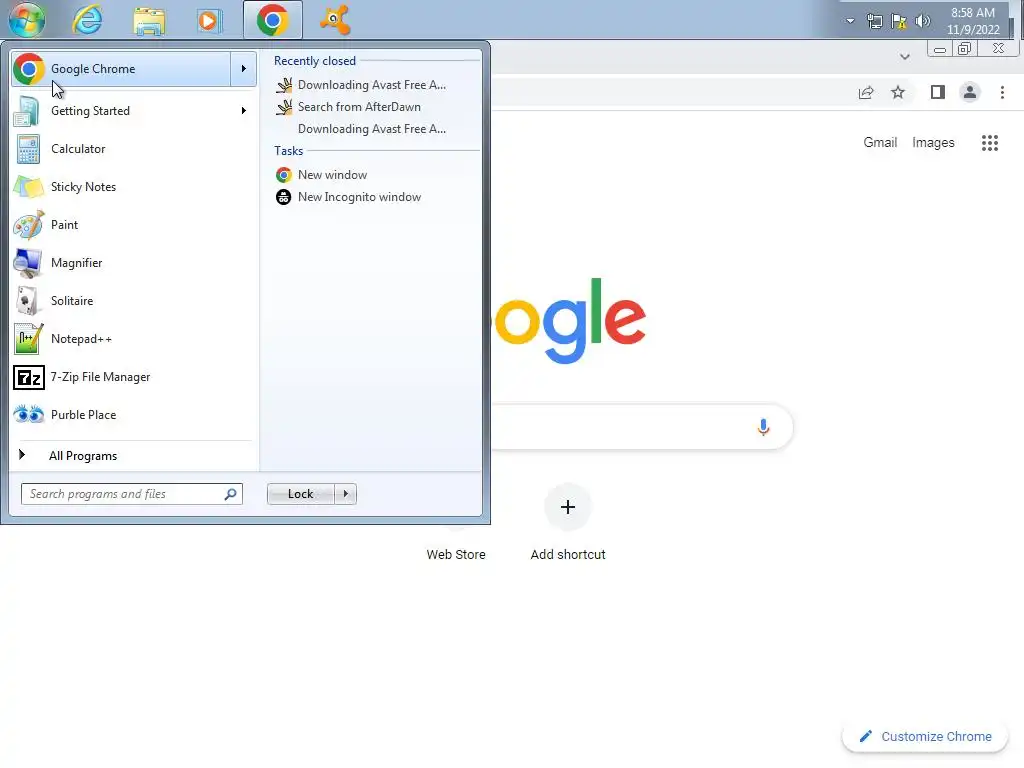The height and width of the screenshot is (768, 1024).
Task: Click the Lock button
Action: click(300, 494)
